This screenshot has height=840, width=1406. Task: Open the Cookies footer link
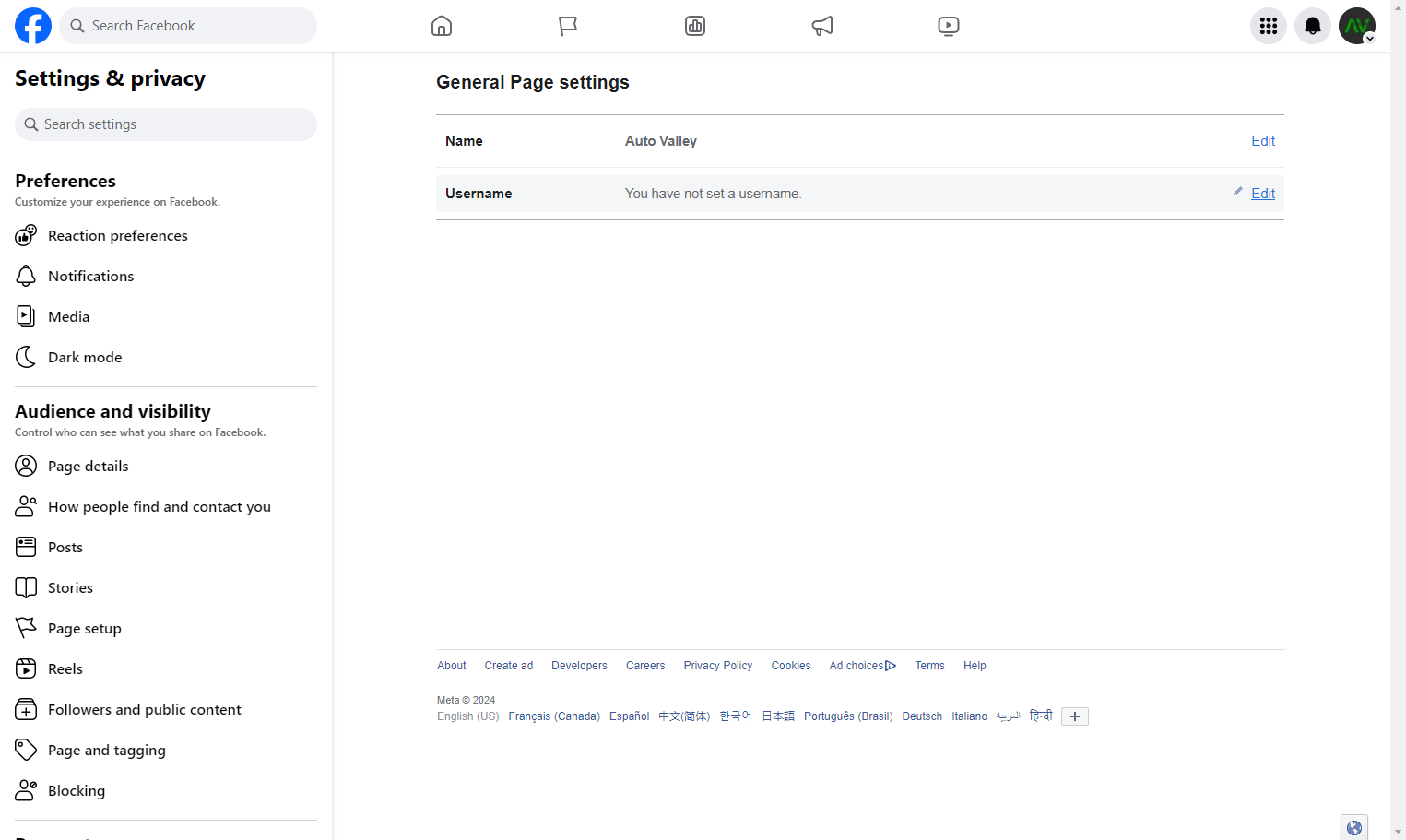791,666
